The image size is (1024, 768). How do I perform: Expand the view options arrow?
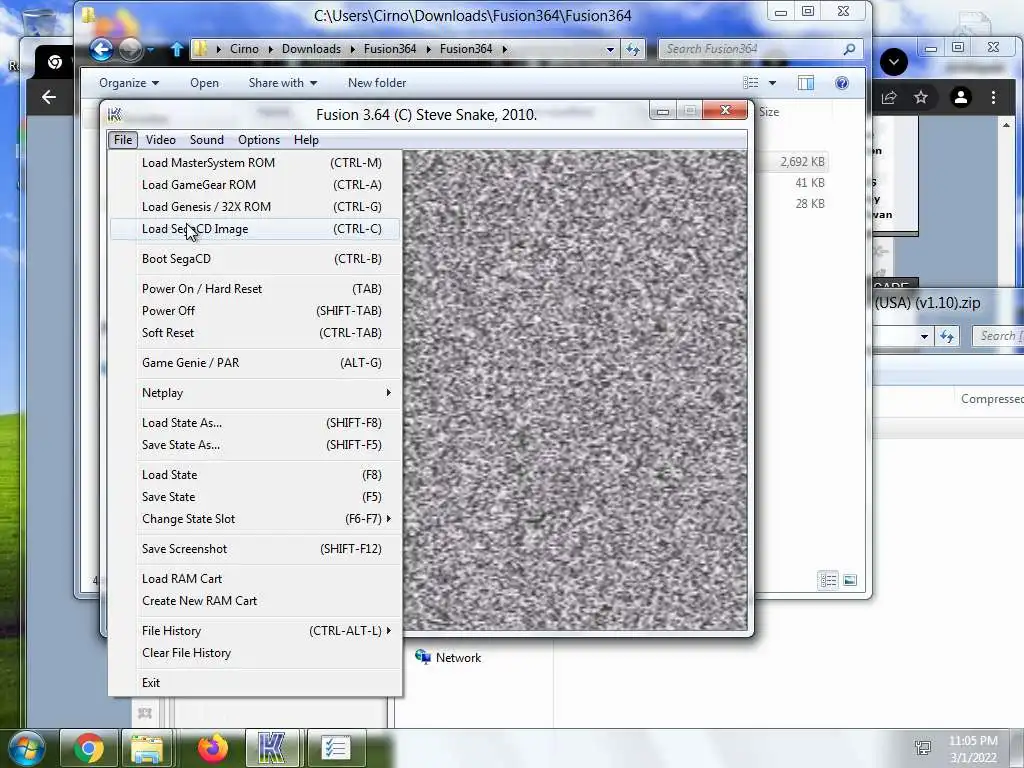point(773,83)
